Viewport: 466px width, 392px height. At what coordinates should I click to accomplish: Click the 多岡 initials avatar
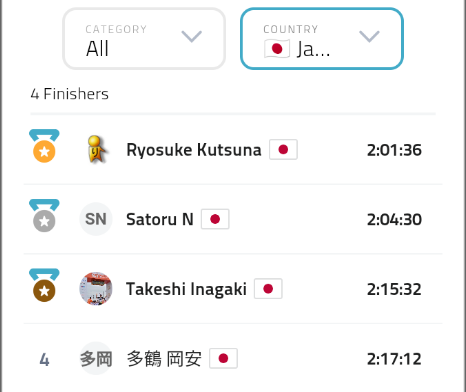tap(96, 359)
